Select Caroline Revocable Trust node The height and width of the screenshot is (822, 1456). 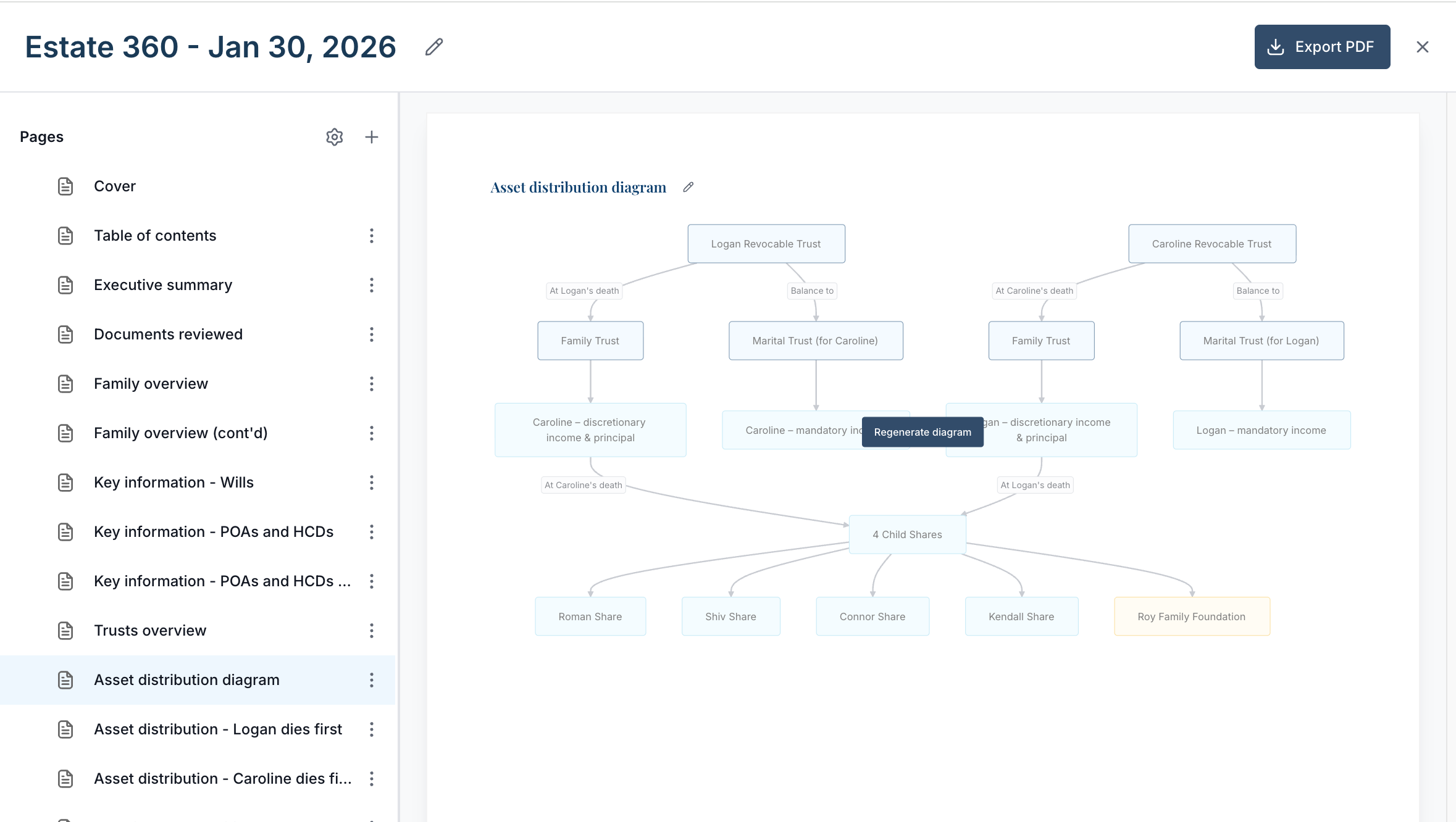point(1212,244)
